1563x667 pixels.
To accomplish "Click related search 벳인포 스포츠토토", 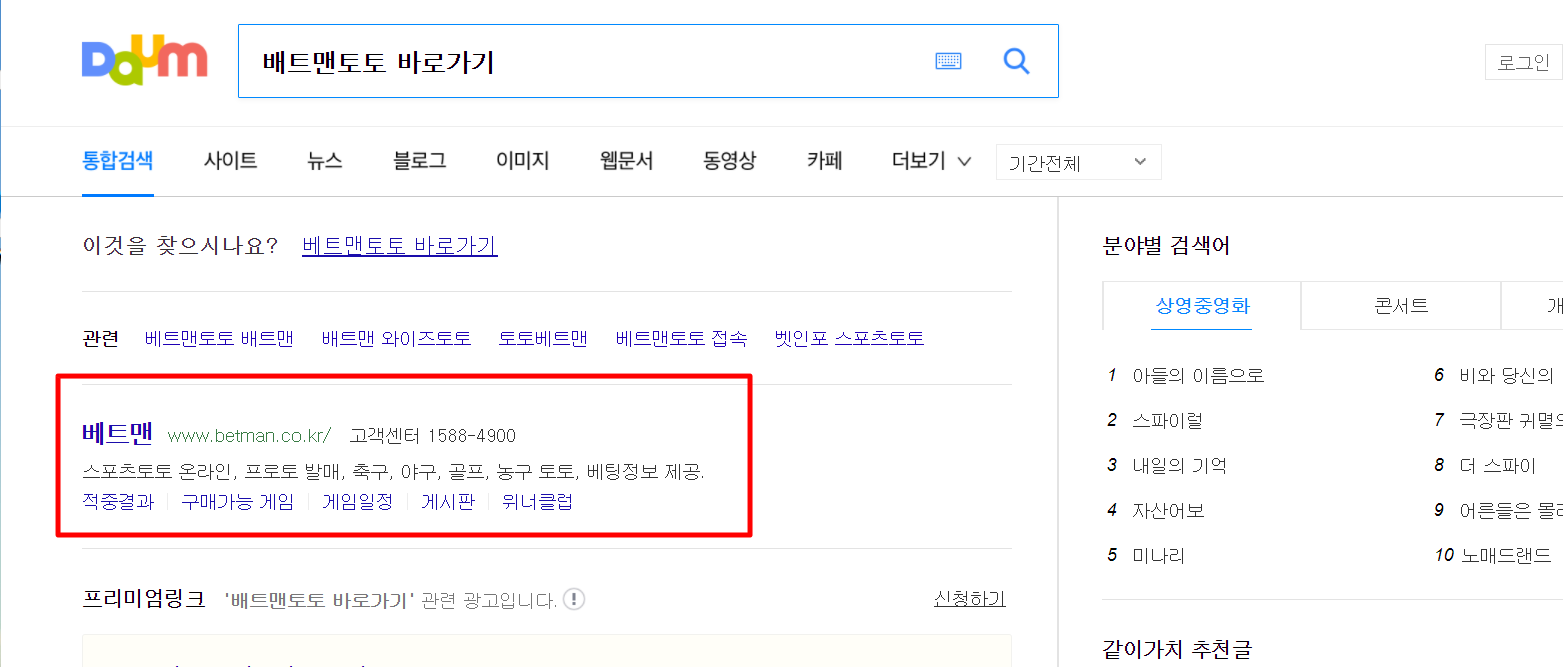I will (x=850, y=339).
